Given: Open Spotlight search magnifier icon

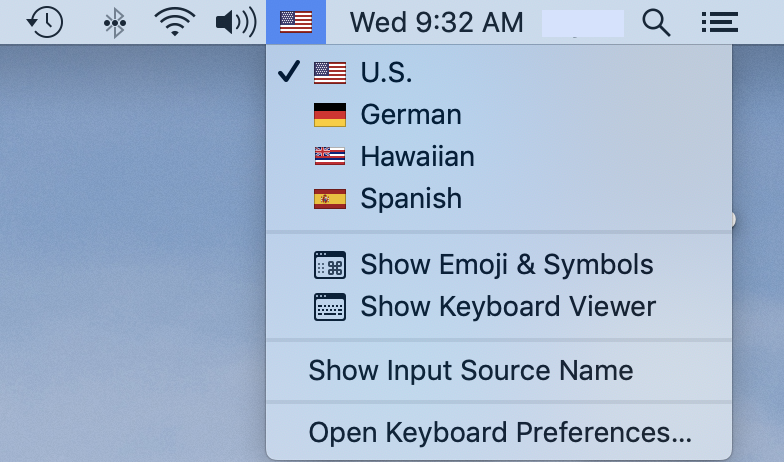Looking at the screenshot, I should point(656,22).
